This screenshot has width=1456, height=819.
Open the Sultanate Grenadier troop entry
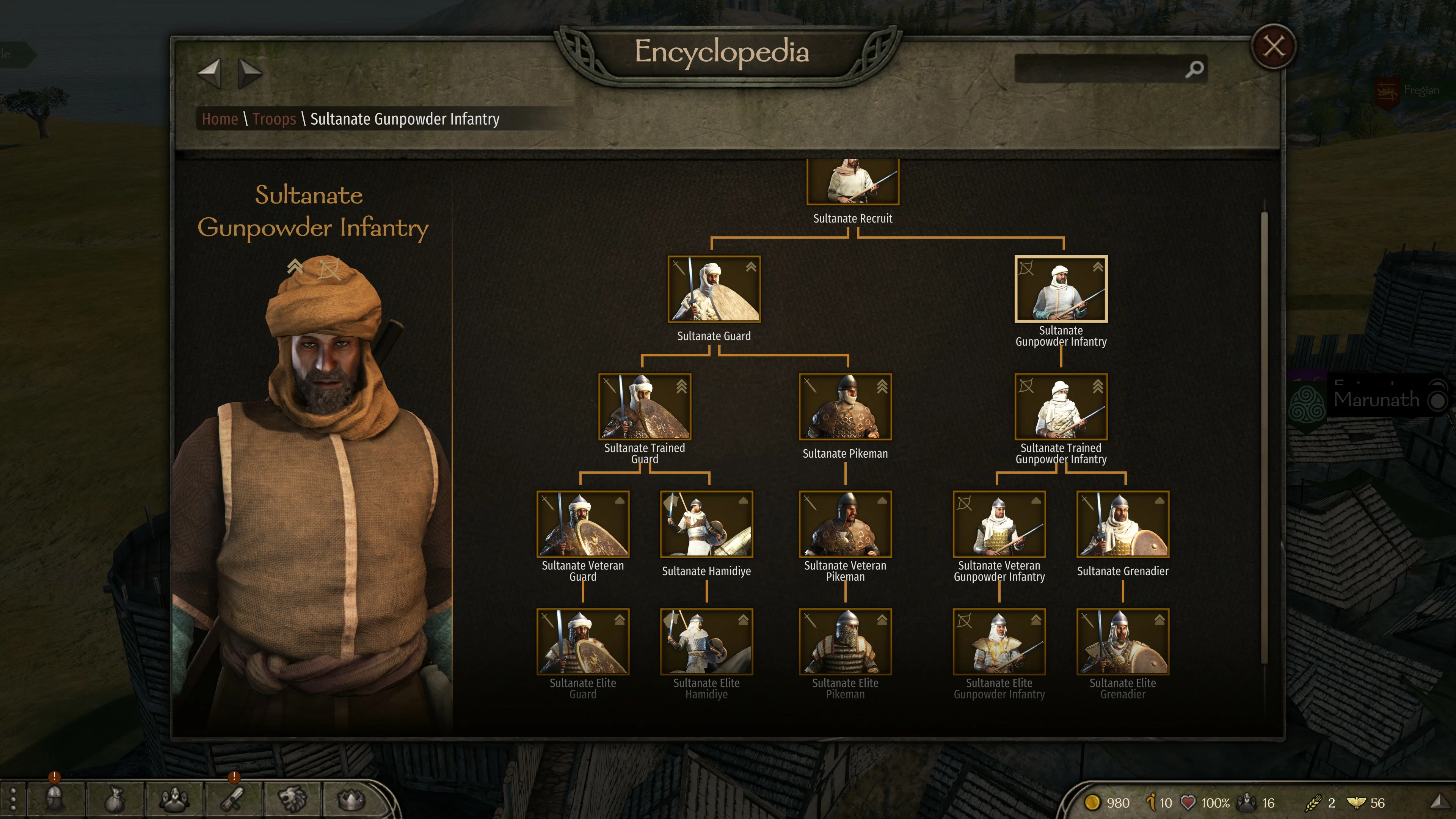pyautogui.click(x=1122, y=524)
